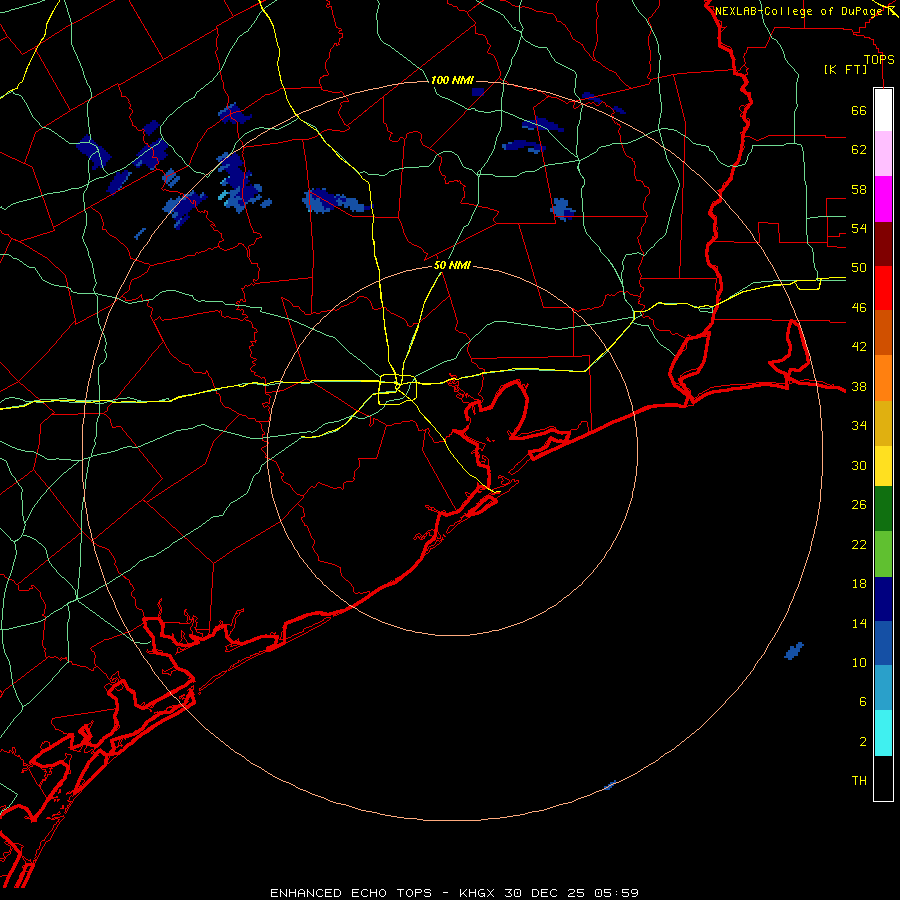Click the yellow Houston highway loop at radar center
900x900 pixels.
tap(397, 389)
